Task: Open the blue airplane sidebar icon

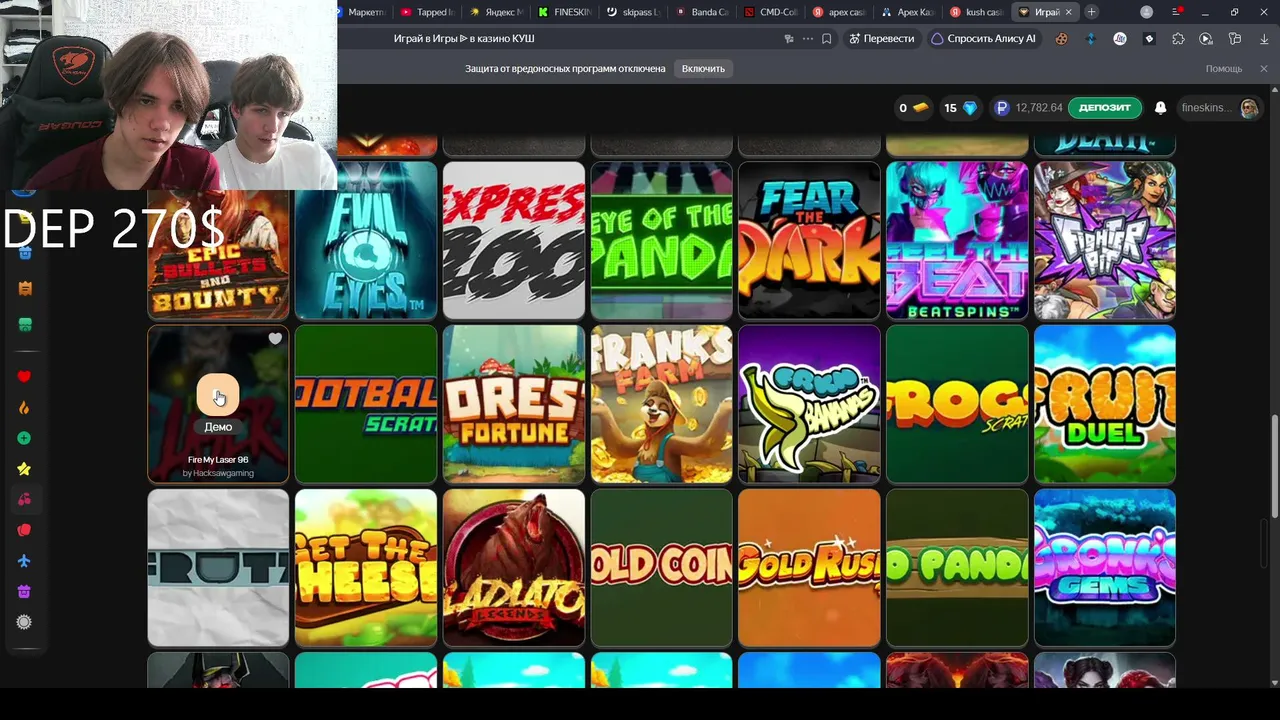Action: point(24,561)
